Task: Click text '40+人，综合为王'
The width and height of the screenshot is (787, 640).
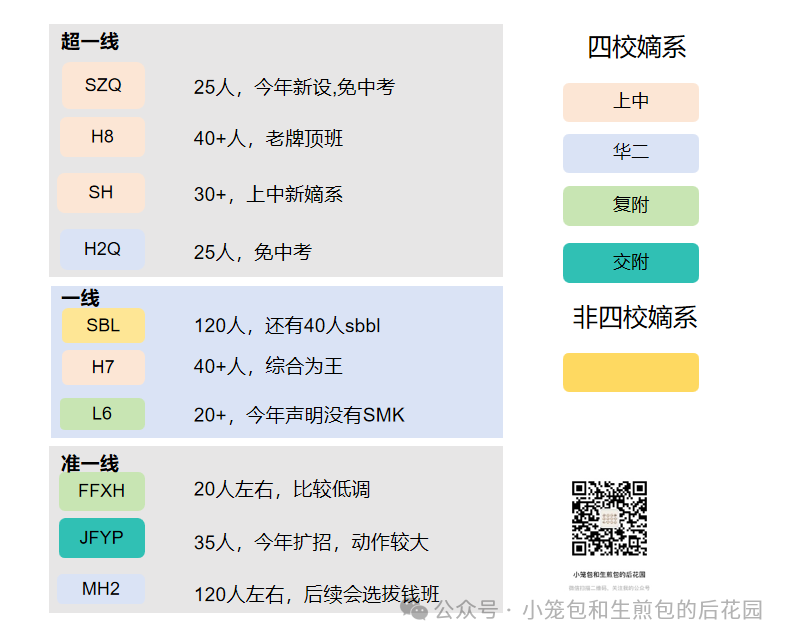Action: point(269,366)
